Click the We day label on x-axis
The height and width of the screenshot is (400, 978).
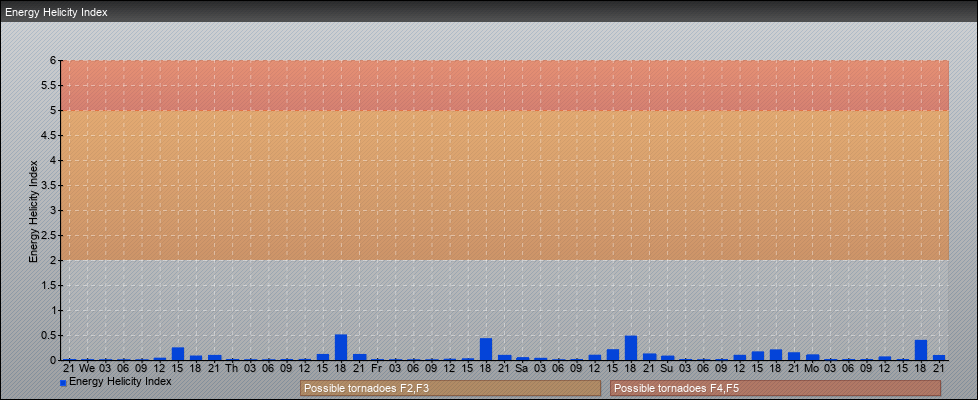coord(87,368)
